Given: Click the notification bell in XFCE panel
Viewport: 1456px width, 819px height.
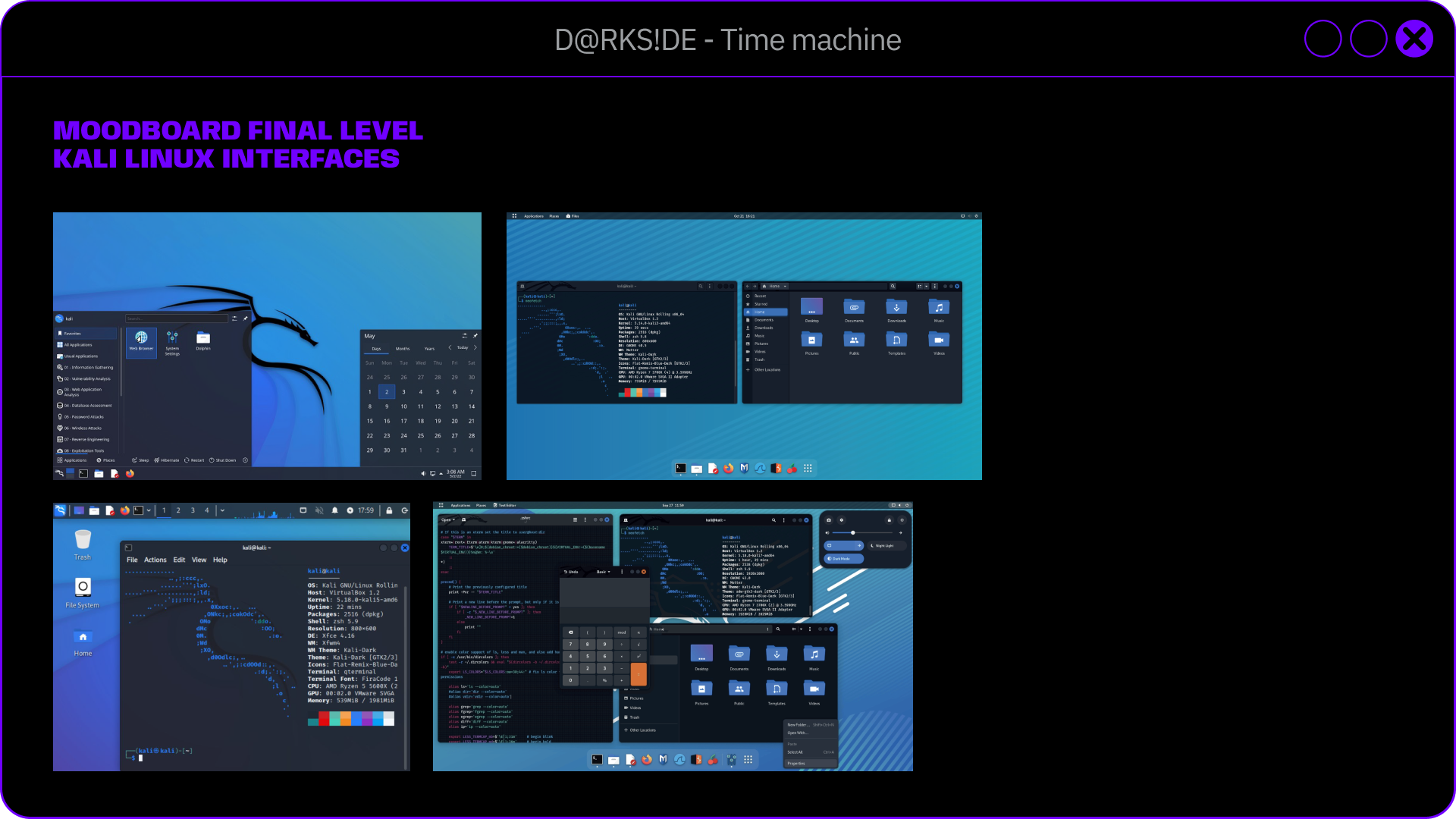Looking at the screenshot, I should coord(334,510).
